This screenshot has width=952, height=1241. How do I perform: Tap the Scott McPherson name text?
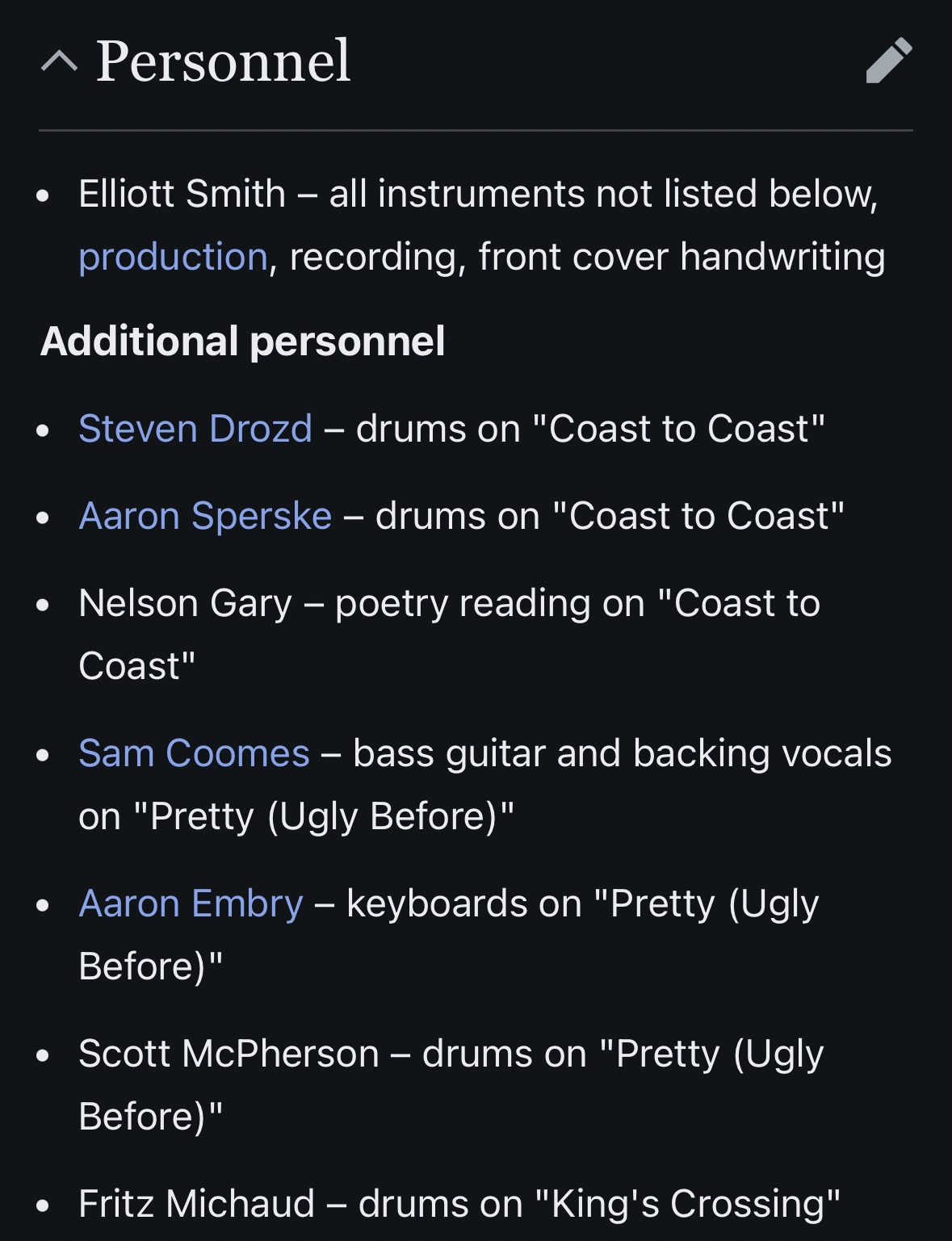coord(229,1054)
